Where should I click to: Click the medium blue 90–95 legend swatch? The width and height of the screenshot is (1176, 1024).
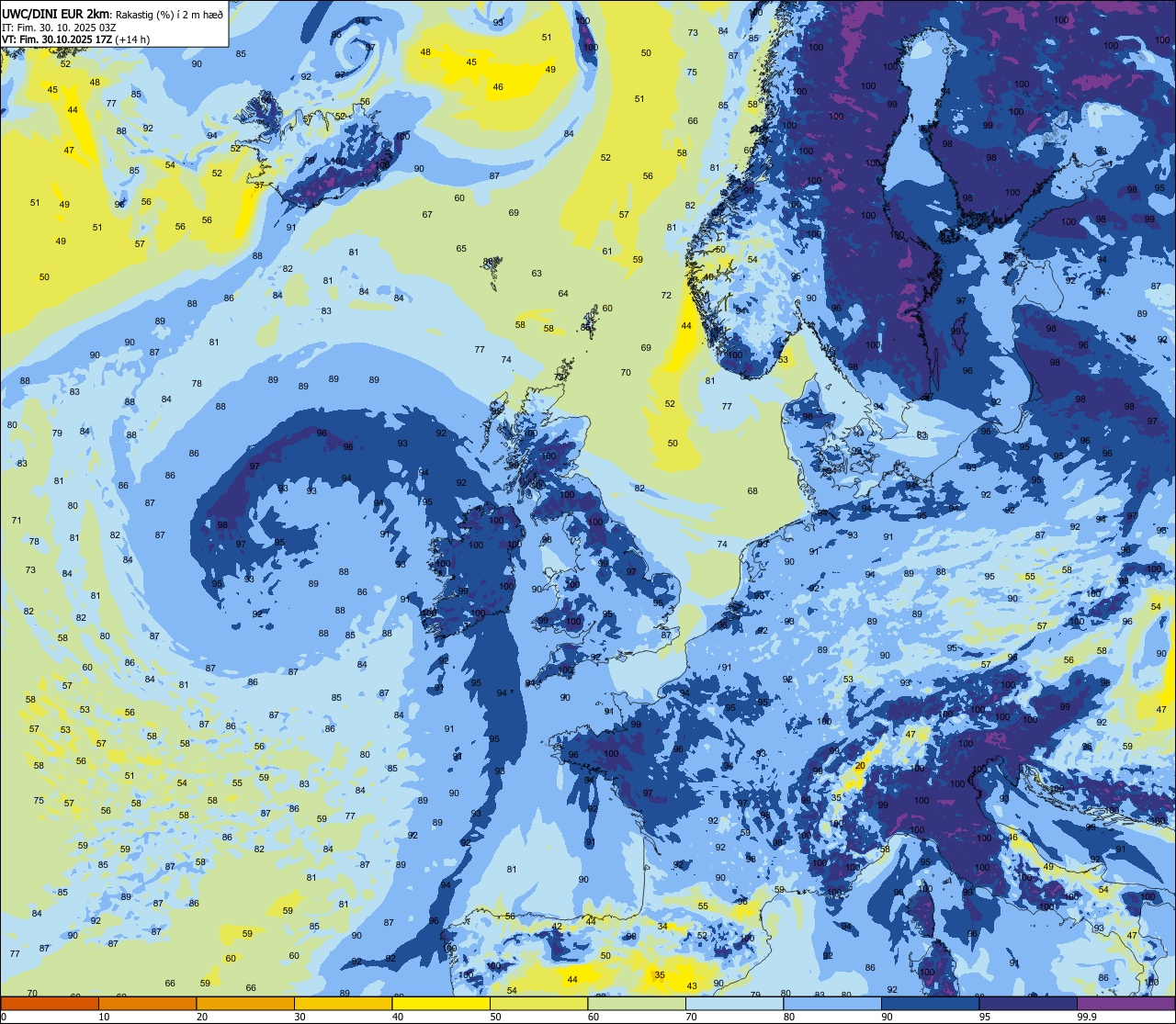tap(930, 1004)
